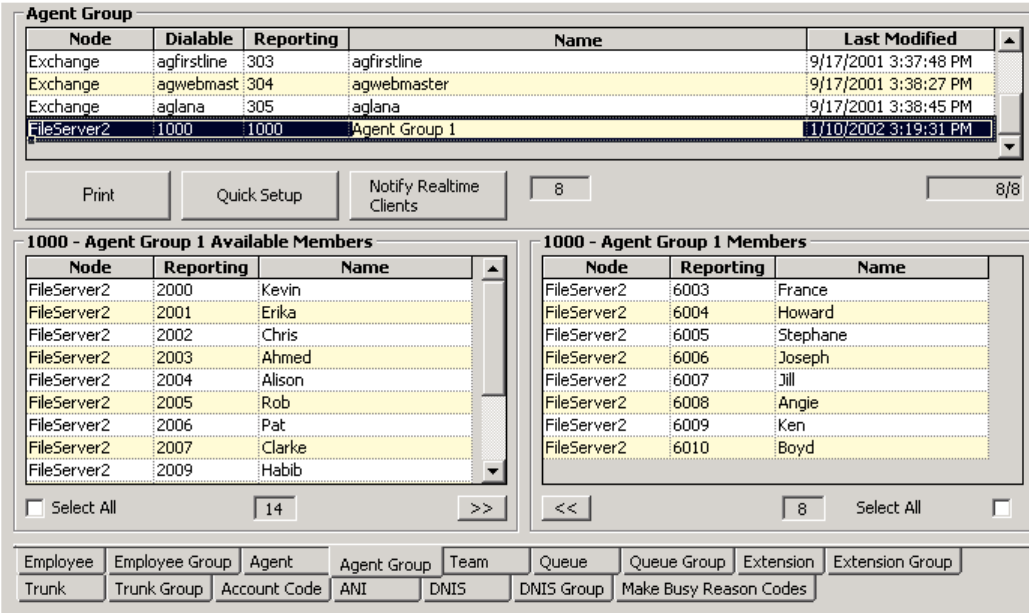Select available member Habib

249,471
